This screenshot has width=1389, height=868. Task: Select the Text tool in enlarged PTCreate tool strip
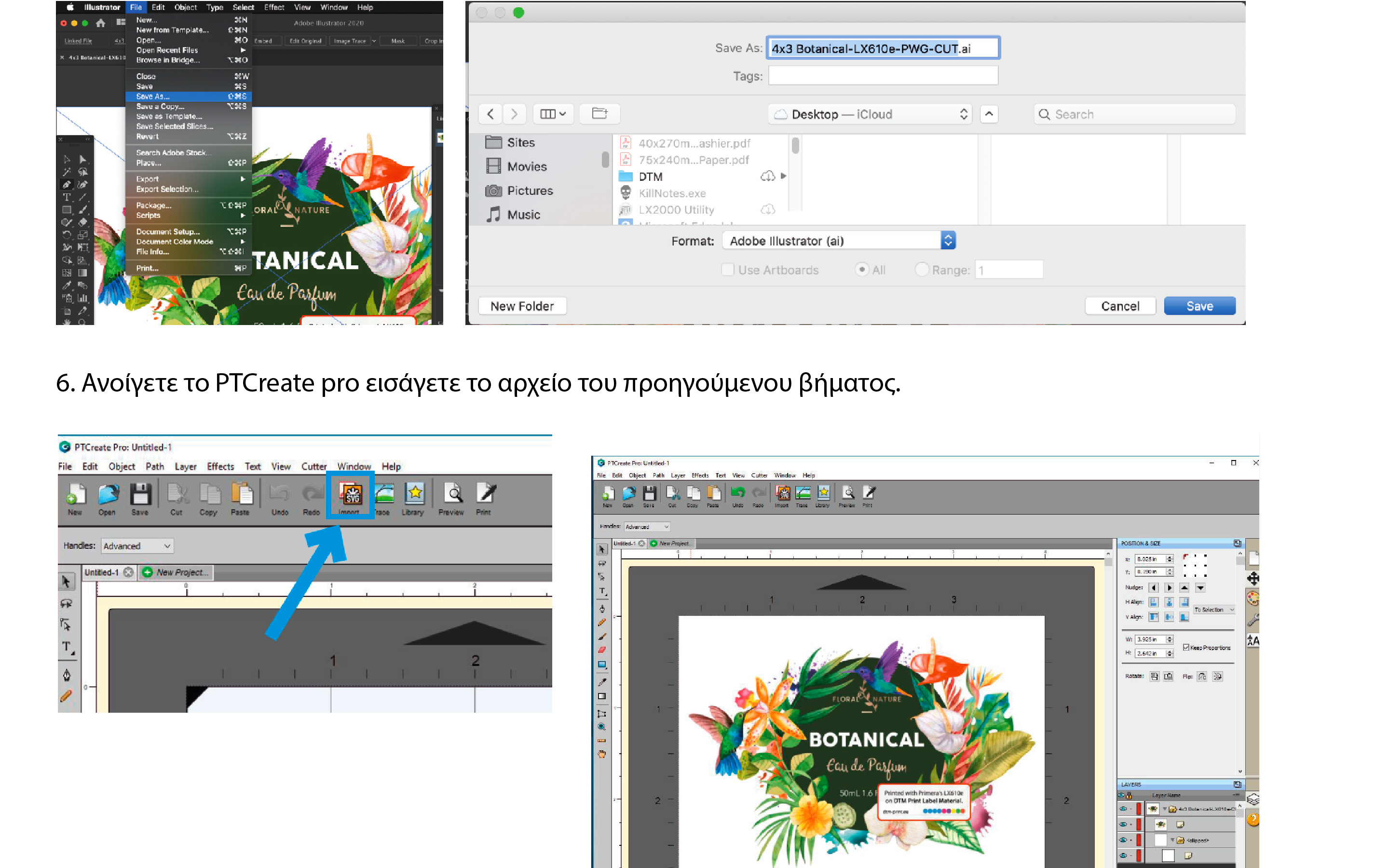67,647
